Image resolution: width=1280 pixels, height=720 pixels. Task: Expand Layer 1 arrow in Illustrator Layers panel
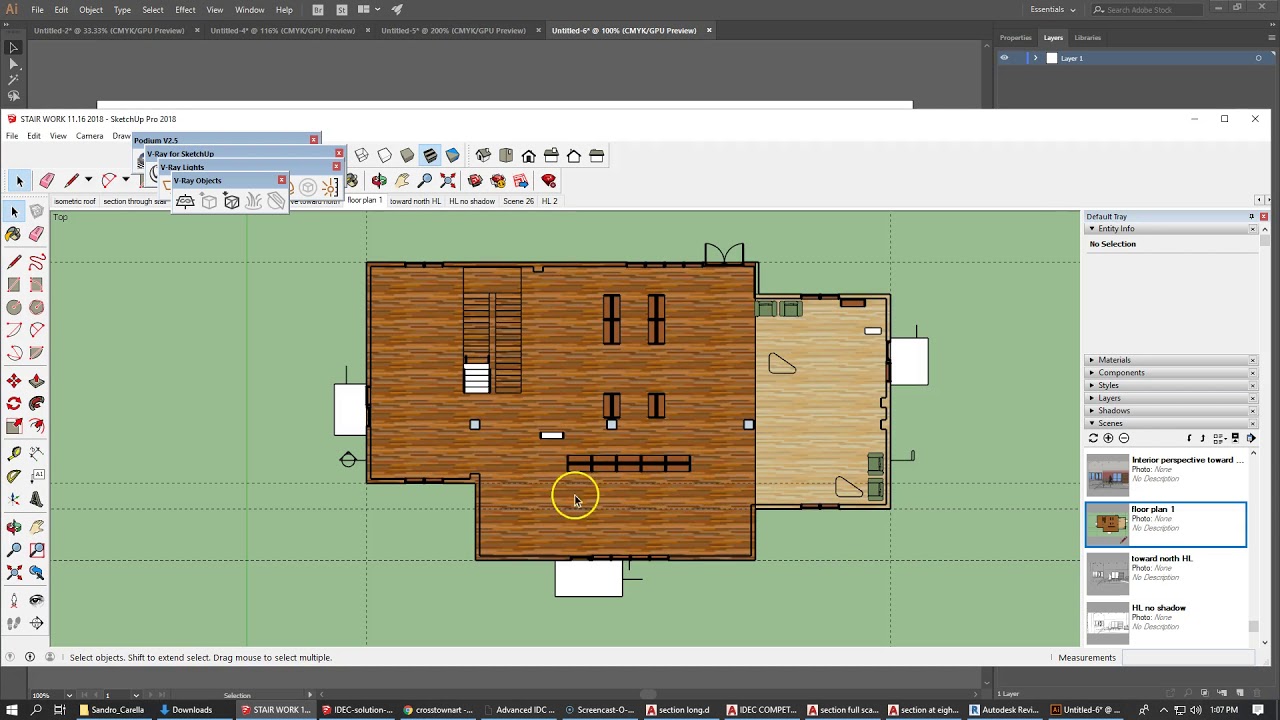click(x=1035, y=58)
